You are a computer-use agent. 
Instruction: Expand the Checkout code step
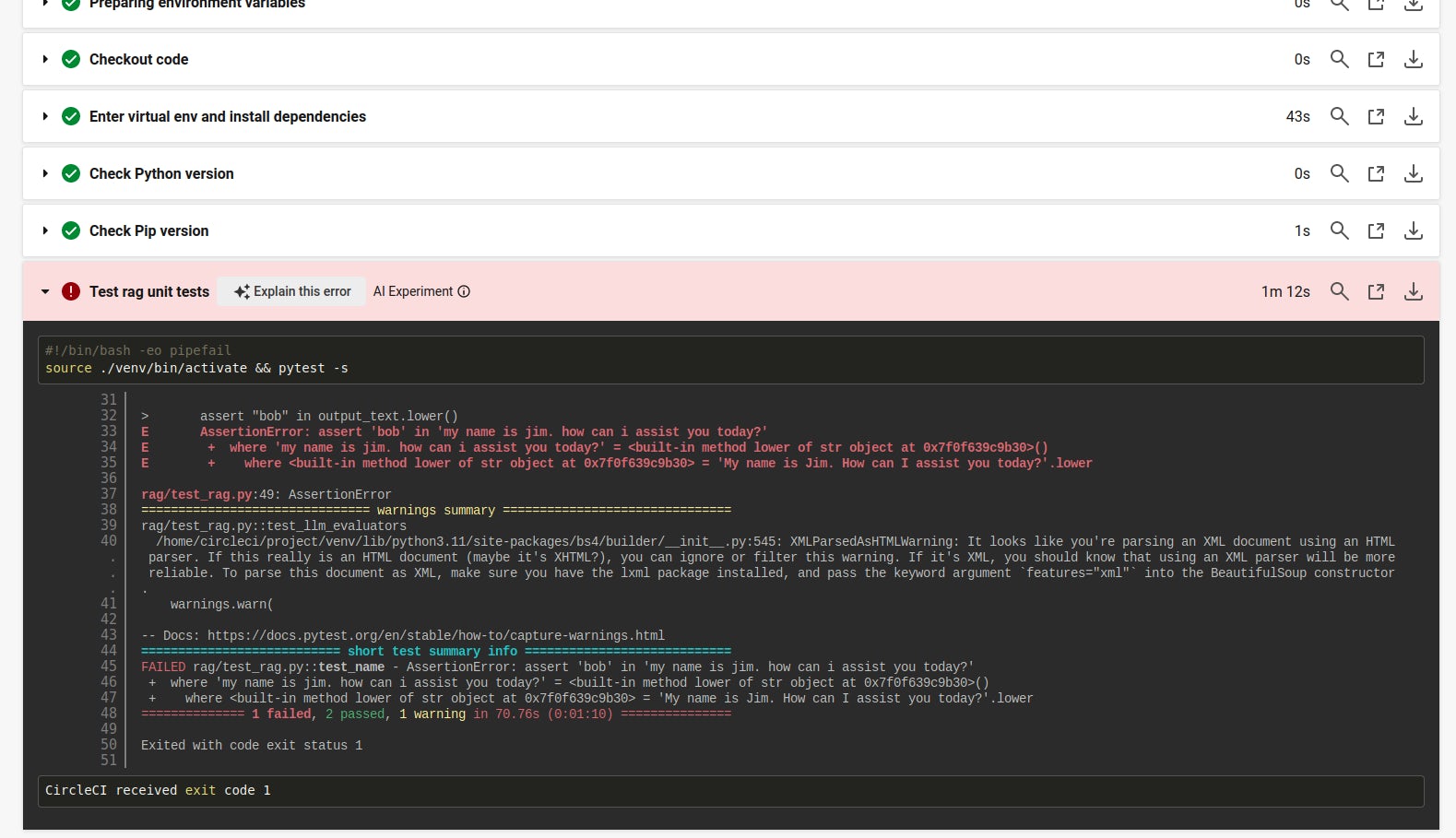tap(45, 59)
